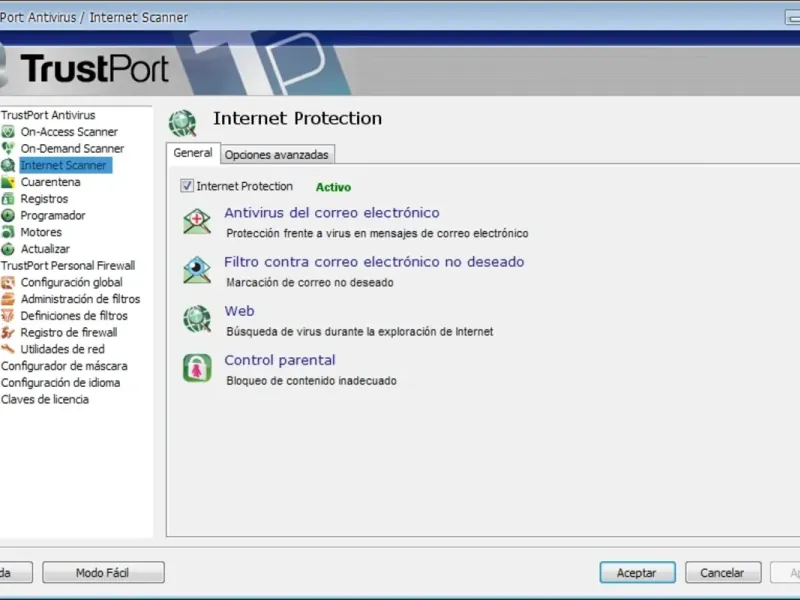
Task: Open Antivirus del correo electrónico link
Action: 331,213
